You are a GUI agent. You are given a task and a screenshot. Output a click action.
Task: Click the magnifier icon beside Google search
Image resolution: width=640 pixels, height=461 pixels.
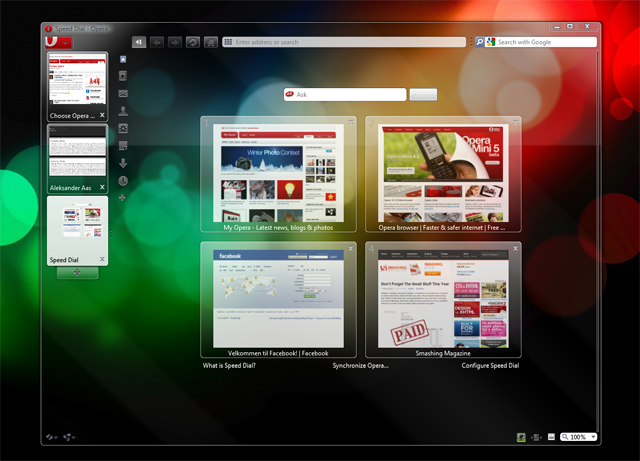pyautogui.click(x=480, y=42)
